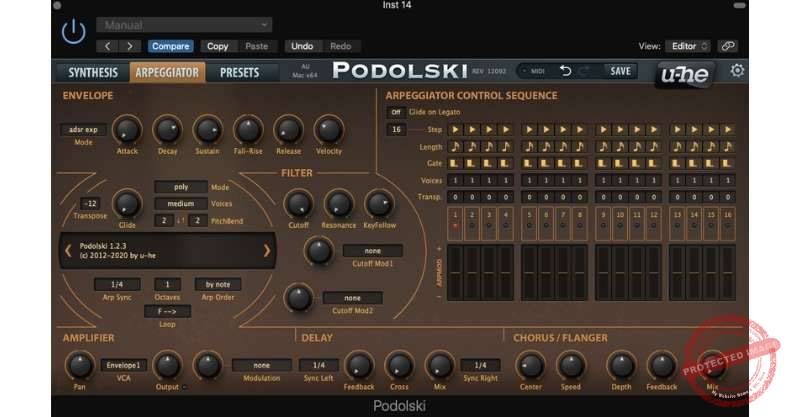Click the Podolski undo arrow icon
Image resolution: width=800 pixels, height=417 pixels.
pyautogui.click(x=565, y=71)
